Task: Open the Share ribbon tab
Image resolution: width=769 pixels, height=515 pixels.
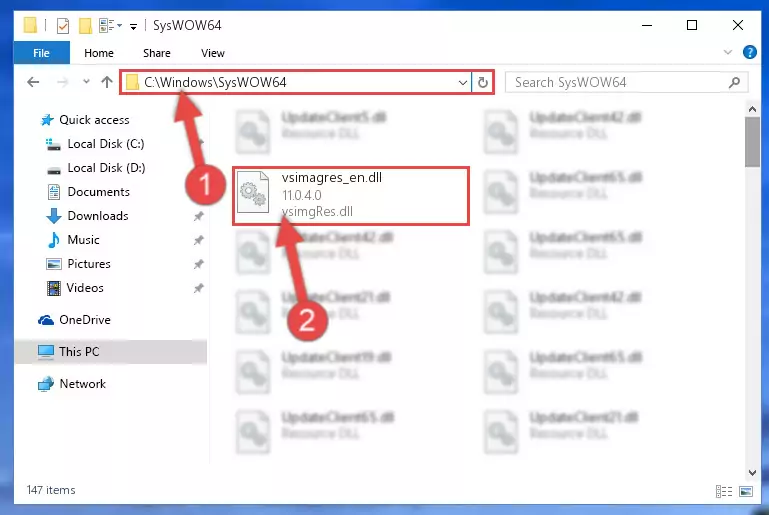Action: click(157, 53)
